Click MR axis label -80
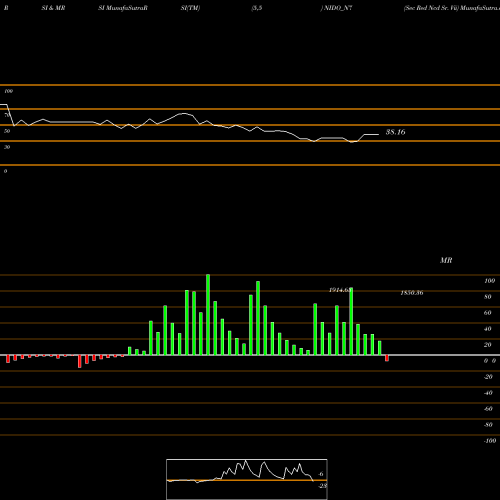The height and width of the screenshot is (500, 500). 488,425
